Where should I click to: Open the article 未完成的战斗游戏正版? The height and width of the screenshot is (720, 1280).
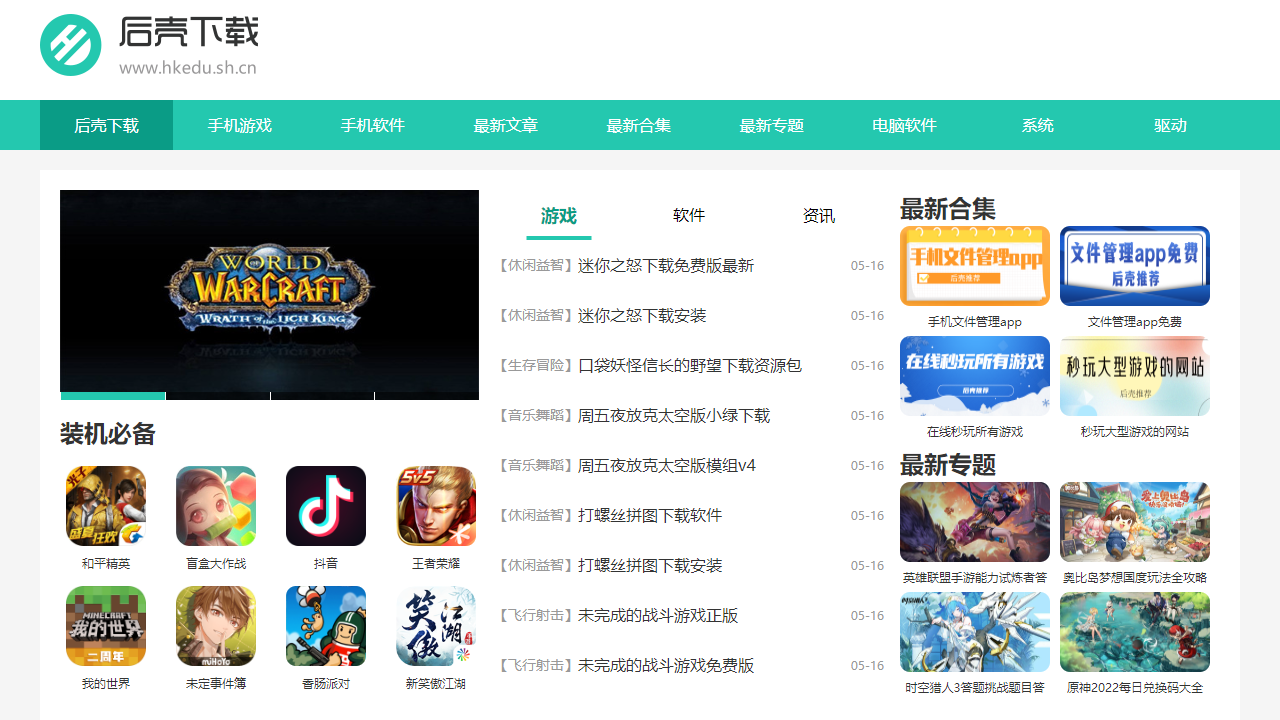658,616
